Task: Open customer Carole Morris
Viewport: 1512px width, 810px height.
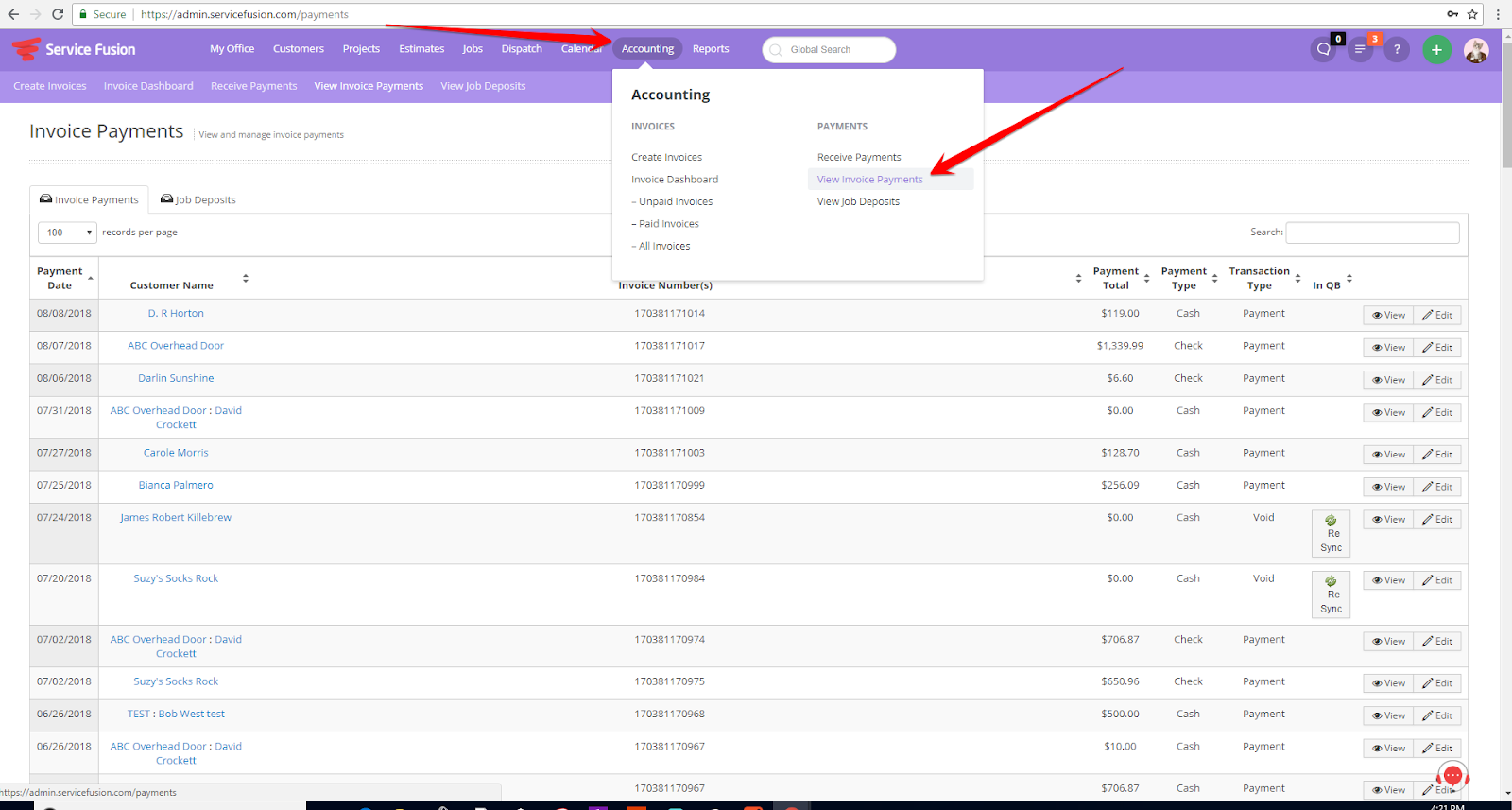Action: pos(176,453)
